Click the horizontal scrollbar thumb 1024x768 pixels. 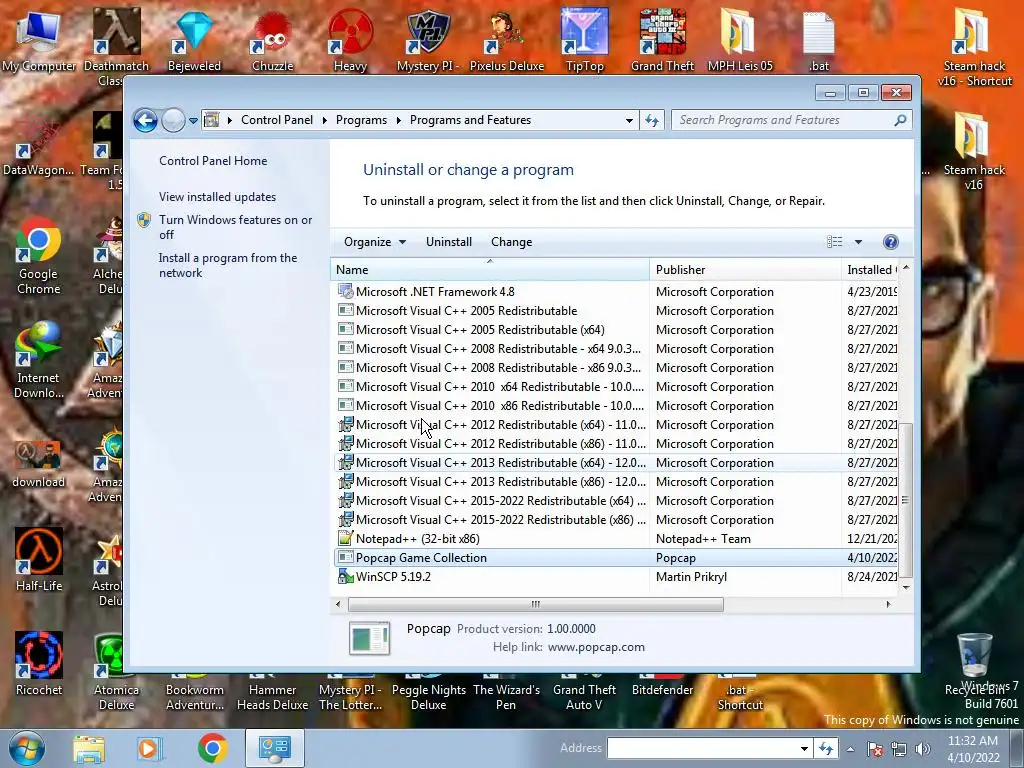coord(536,605)
